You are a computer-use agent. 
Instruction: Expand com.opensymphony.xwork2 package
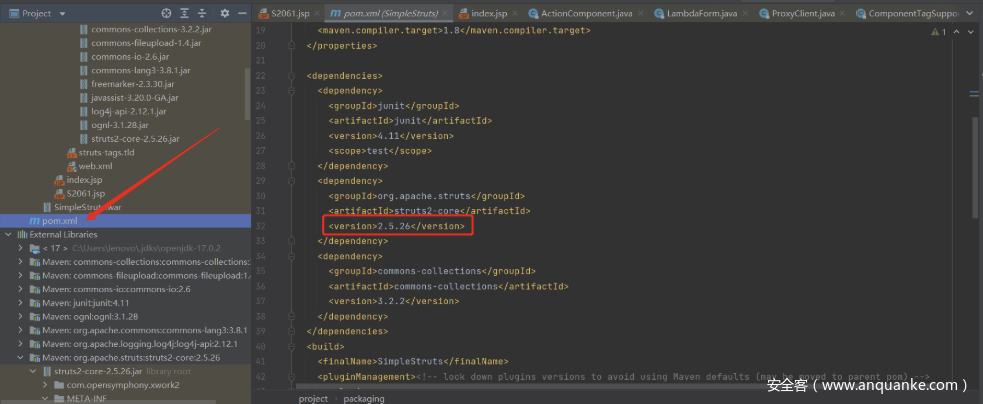[x=46, y=384]
